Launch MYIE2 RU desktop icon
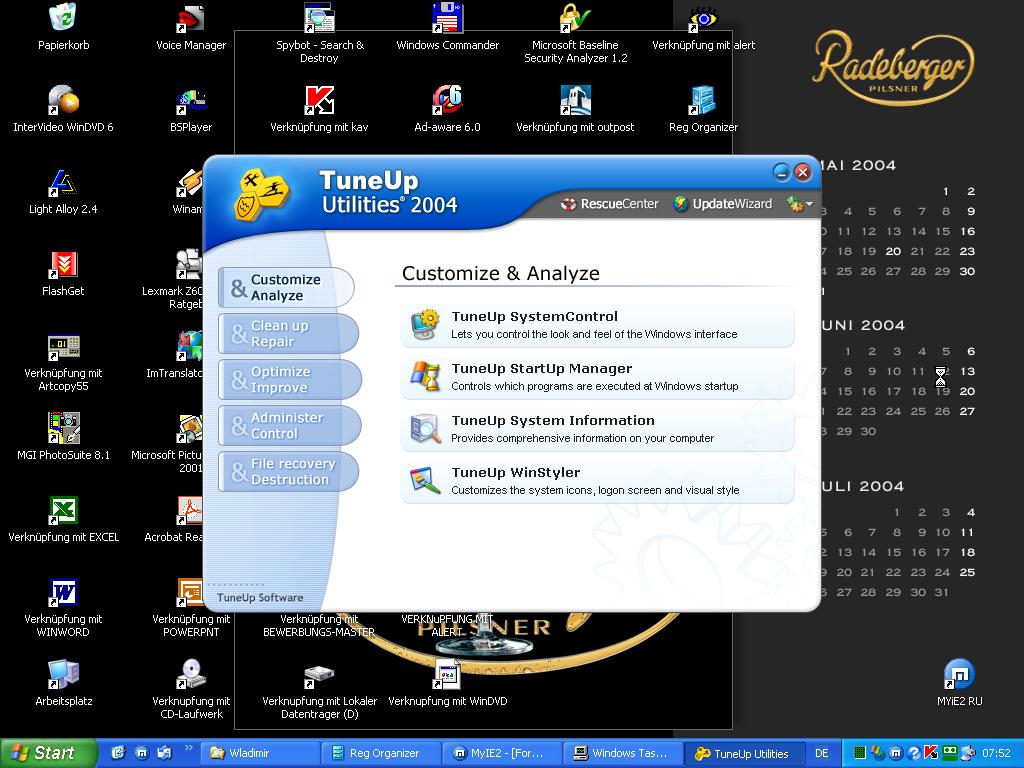The height and width of the screenshot is (768, 1024). click(x=959, y=683)
